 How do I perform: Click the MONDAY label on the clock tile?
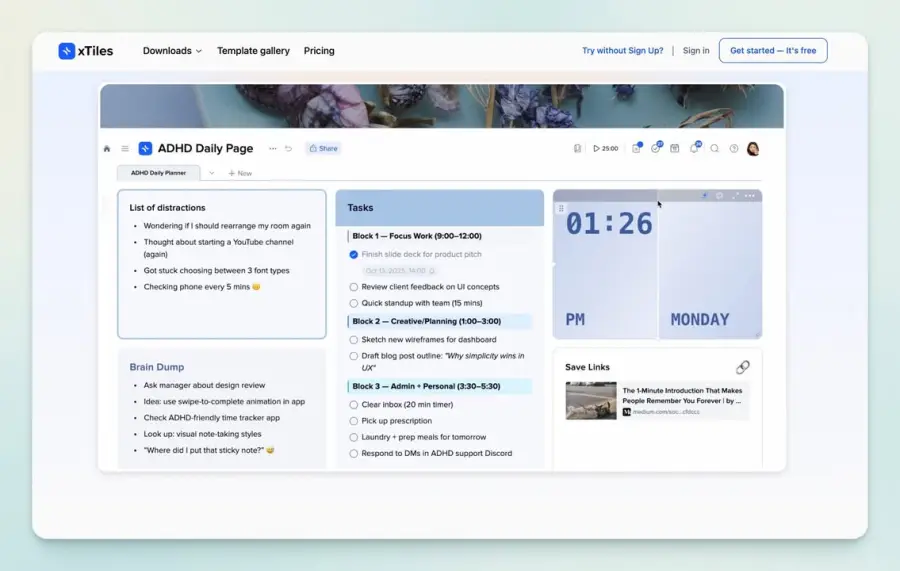pos(700,320)
